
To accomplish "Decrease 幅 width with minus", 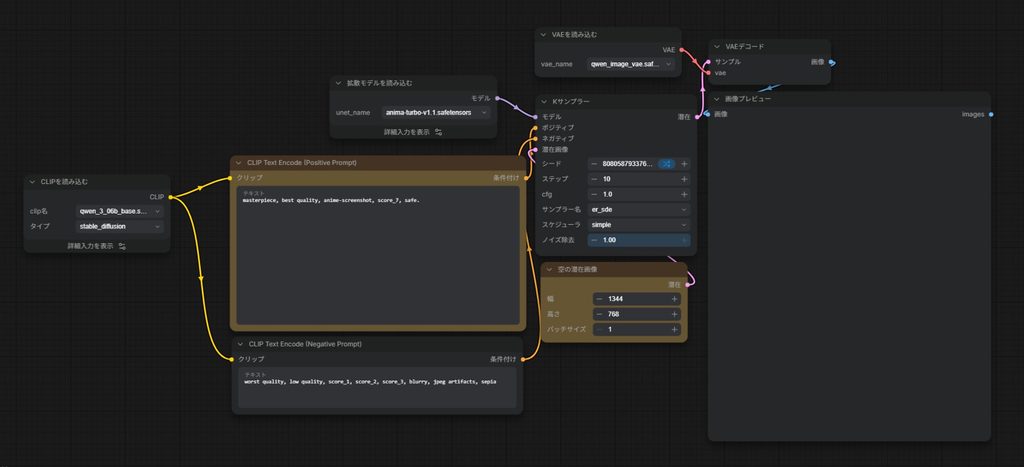I will pos(600,298).
